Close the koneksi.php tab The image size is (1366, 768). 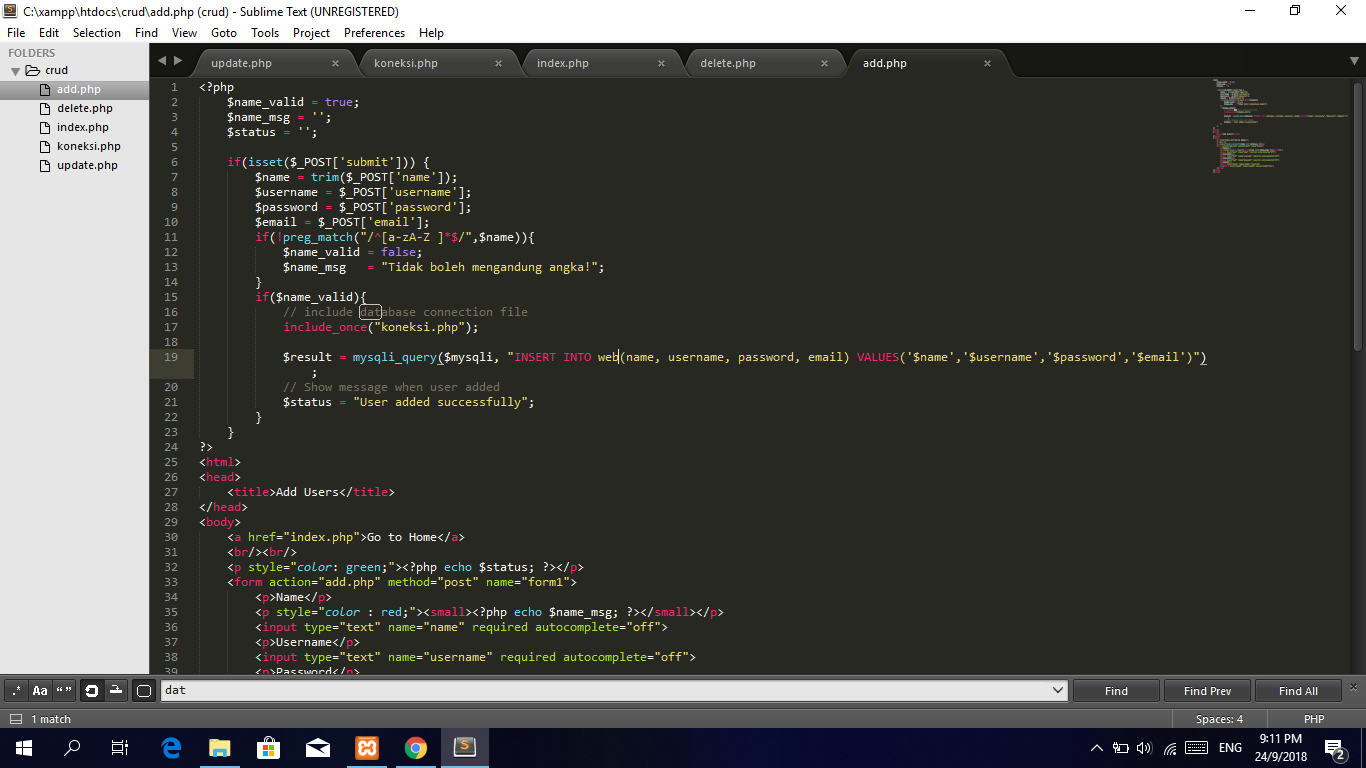pos(498,63)
